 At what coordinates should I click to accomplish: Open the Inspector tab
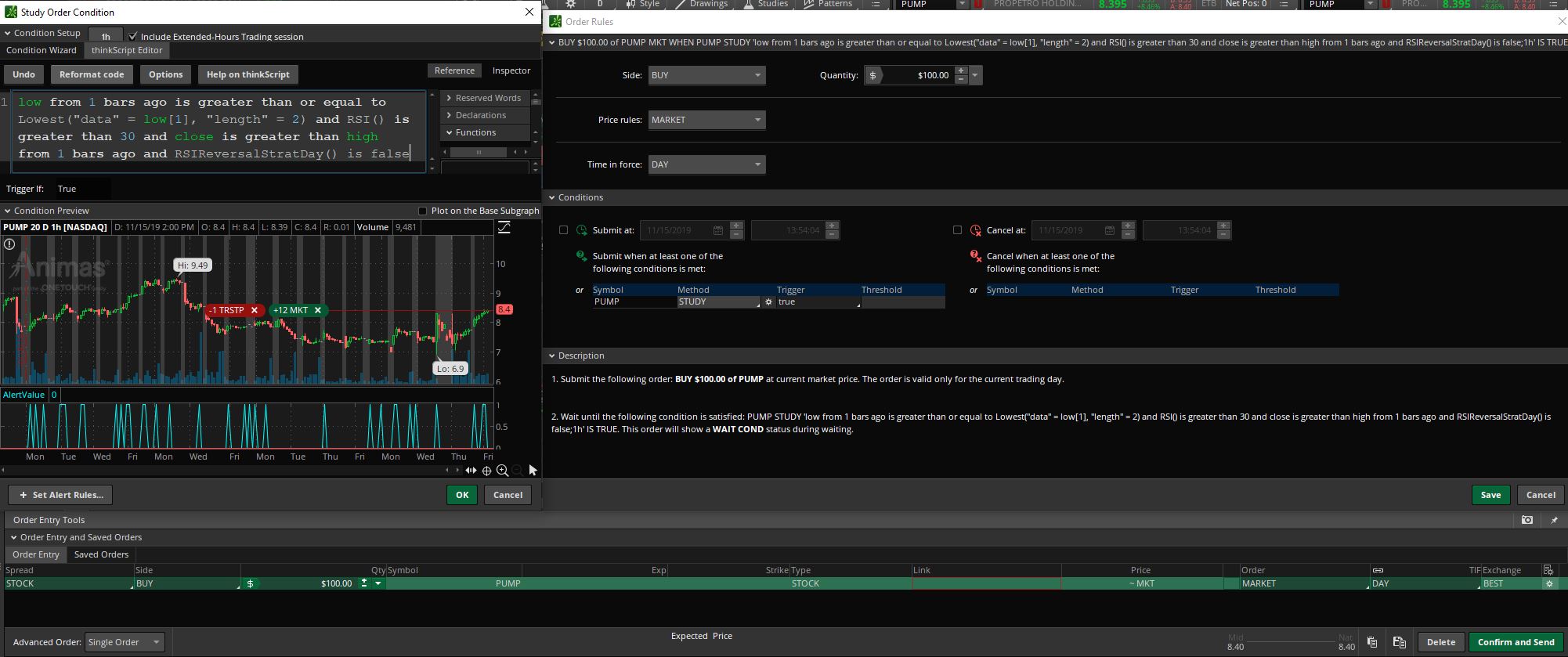tap(511, 70)
